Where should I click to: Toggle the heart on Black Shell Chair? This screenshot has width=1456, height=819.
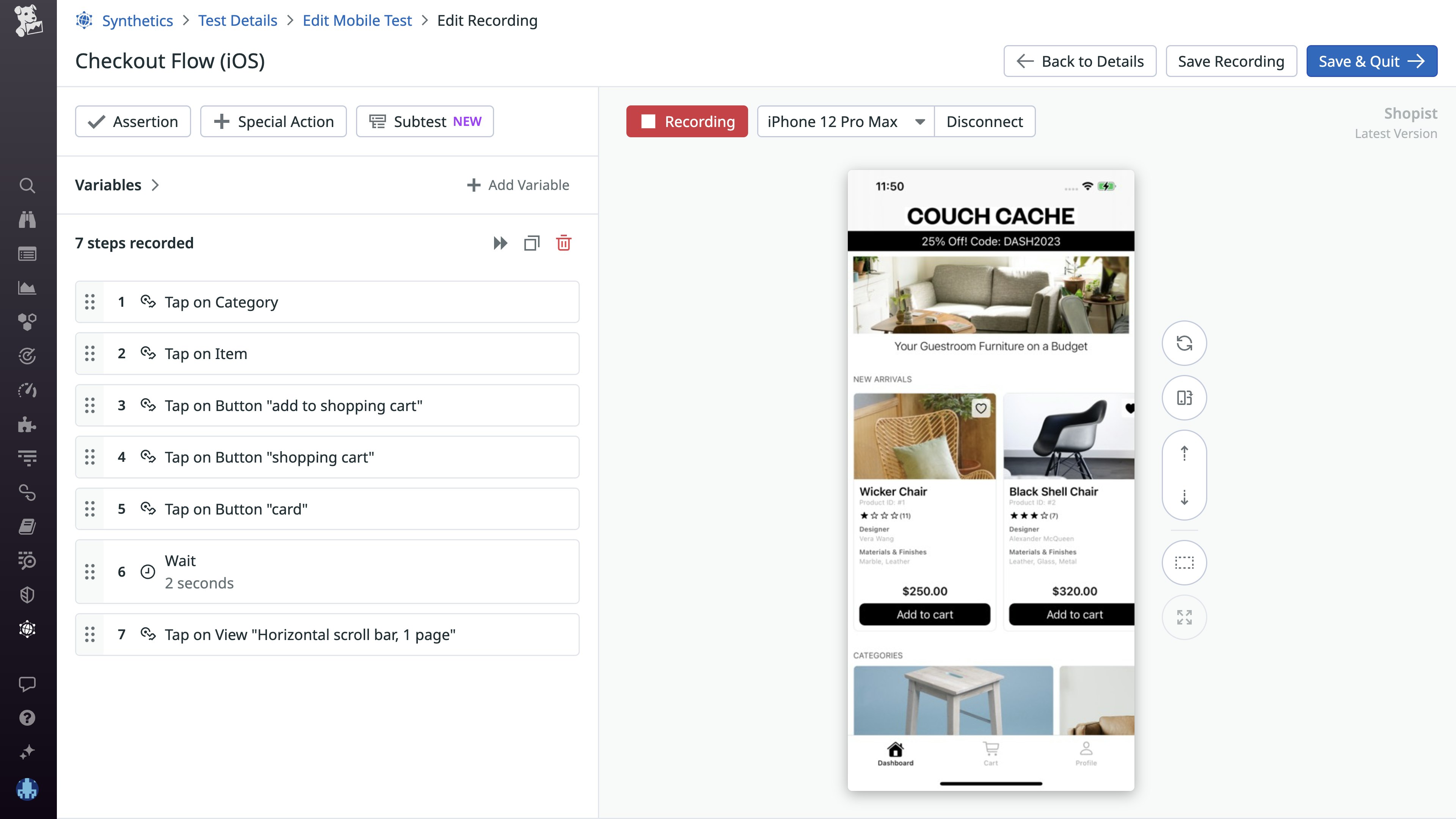pyautogui.click(x=1129, y=408)
